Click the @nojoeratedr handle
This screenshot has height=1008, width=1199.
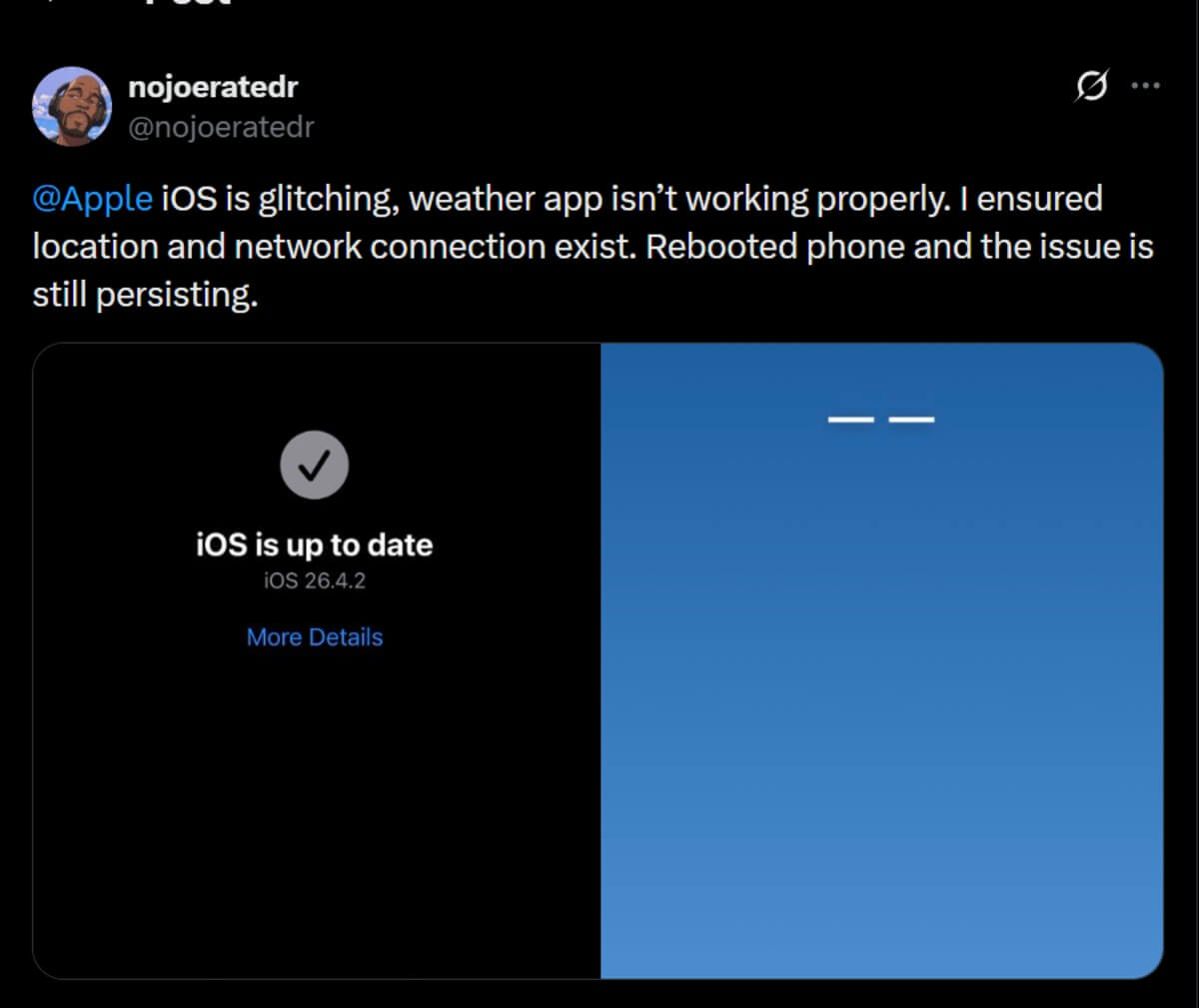tap(221, 126)
